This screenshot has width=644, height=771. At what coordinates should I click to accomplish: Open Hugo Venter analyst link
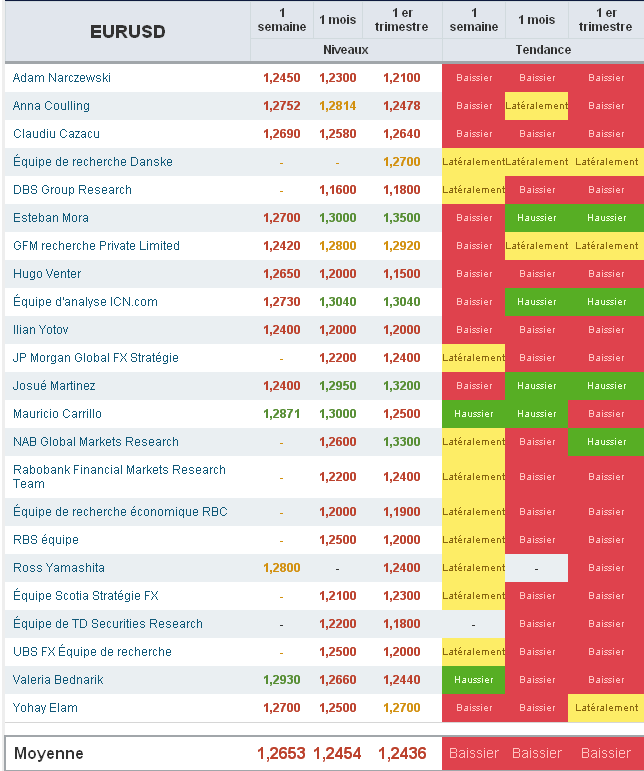[x=47, y=274]
